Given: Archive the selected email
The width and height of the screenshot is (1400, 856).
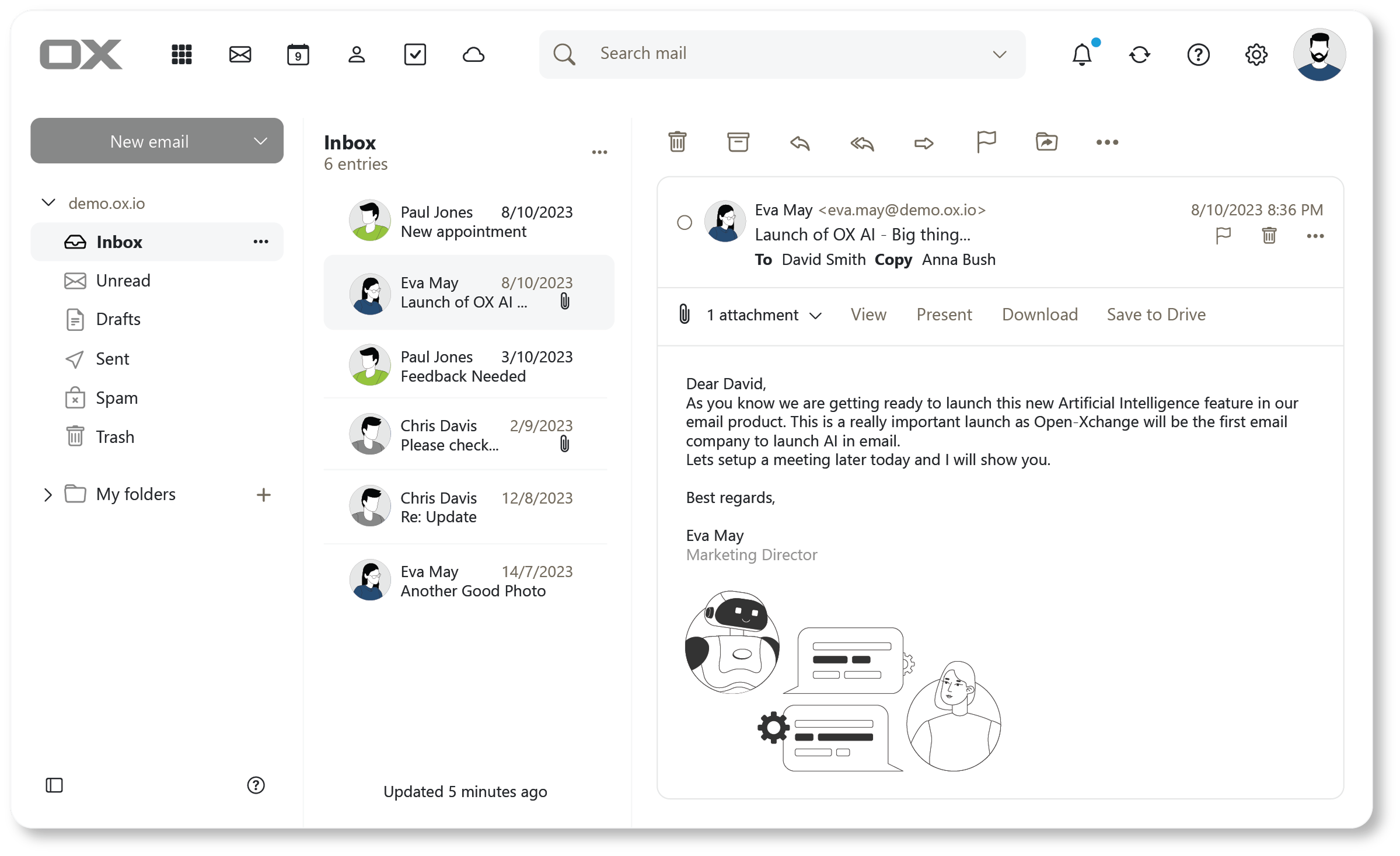Looking at the screenshot, I should pyautogui.click(x=738, y=142).
